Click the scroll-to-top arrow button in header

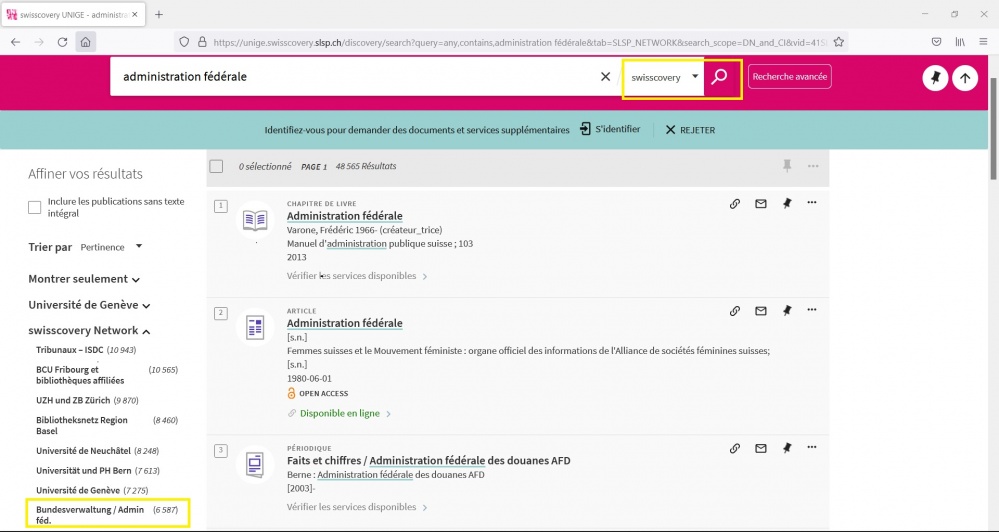(965, 78)
